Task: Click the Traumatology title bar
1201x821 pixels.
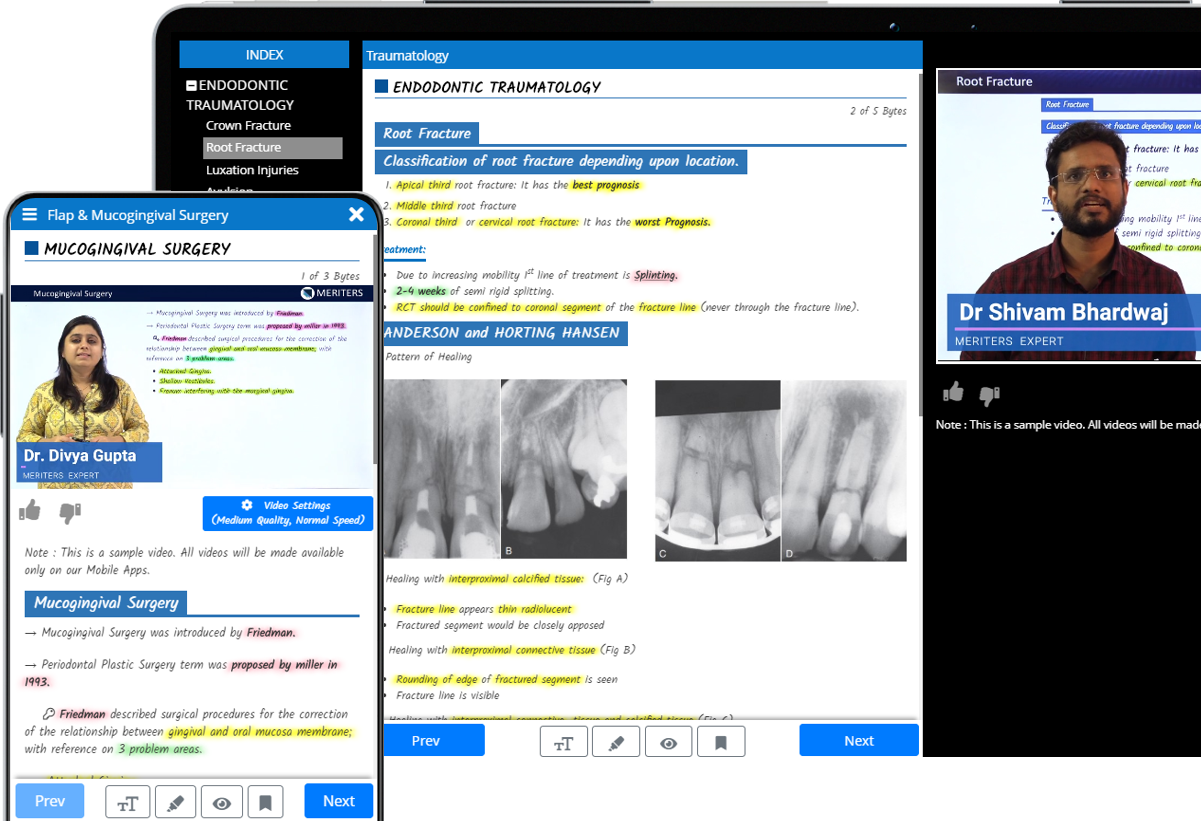Action: pyautogui.click(x=642, y=55)
